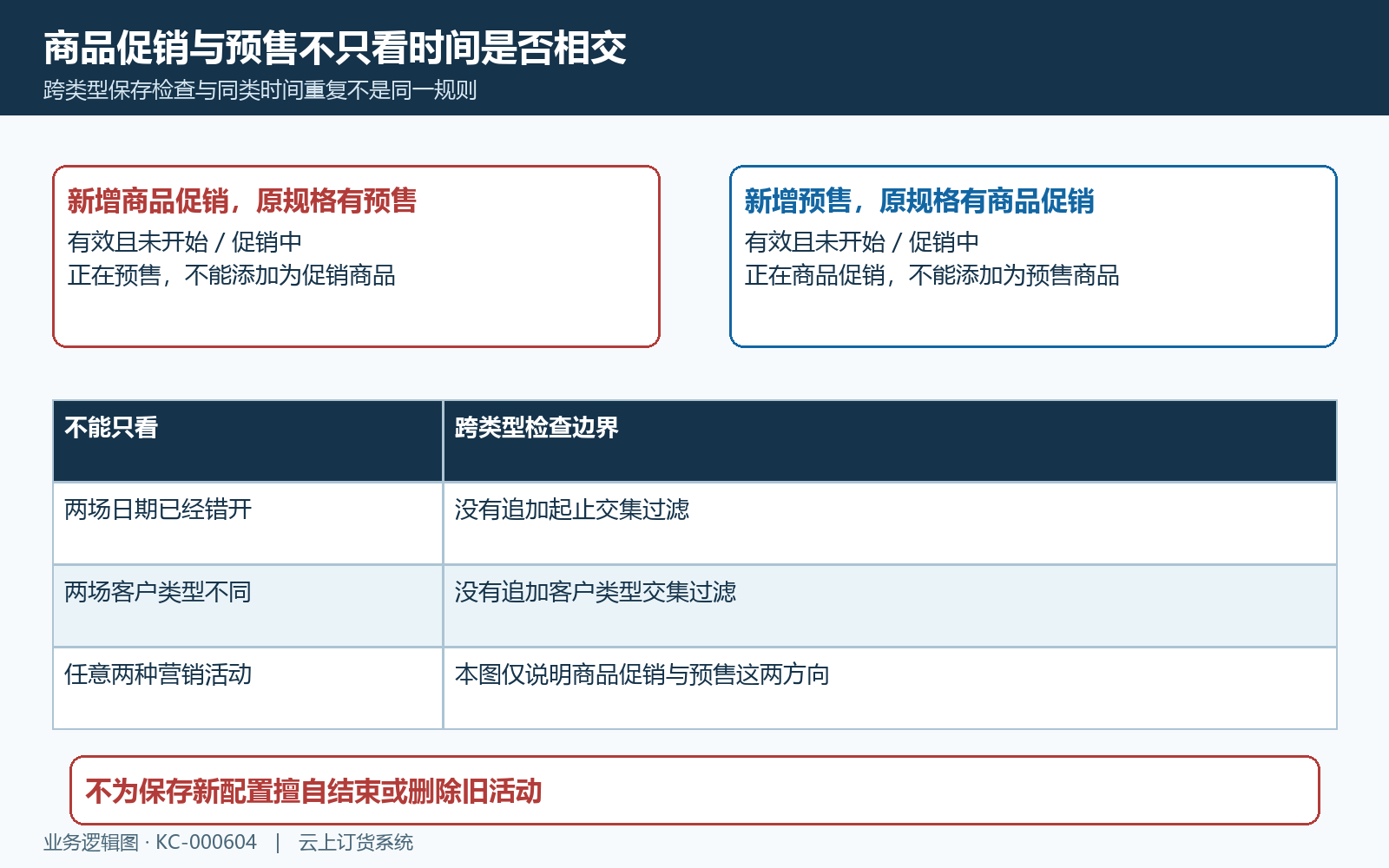The height and width of the screenshot is (868, 1389).
Task: Click red heading 新增商品促销，原规格有预售
Action: (x=242, y=201)
